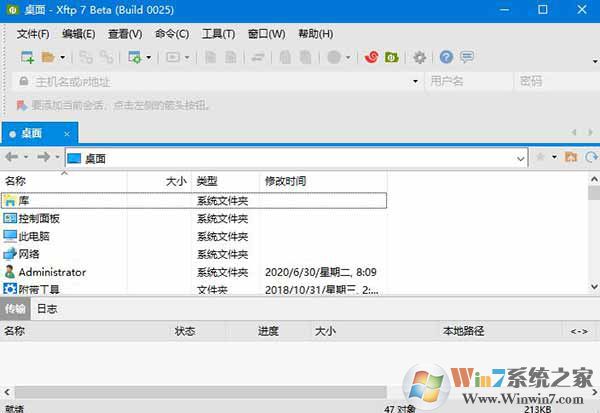The height and width of the screenshot is (413, 600).
Task: Select the 附带工具 folder row
Action: (x=194, y=289)
